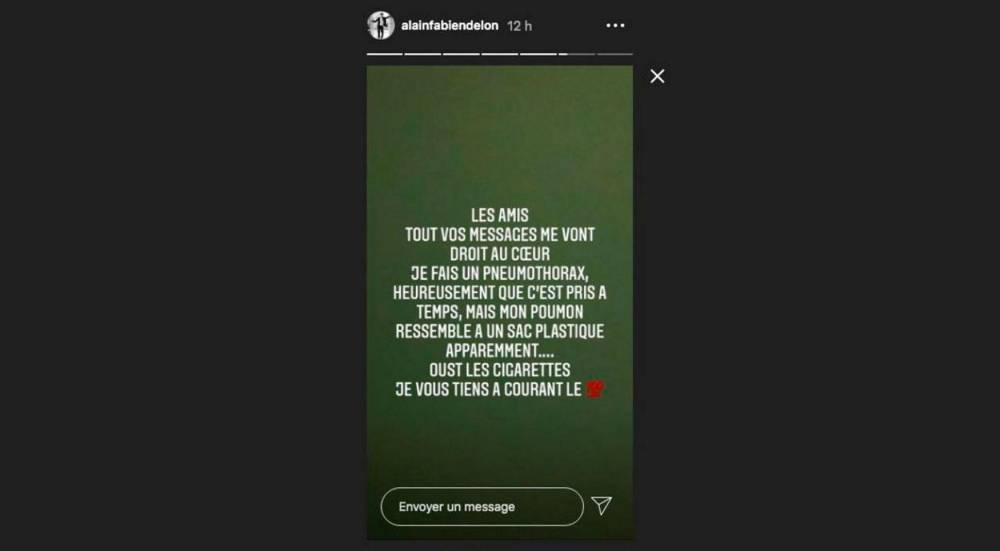Viewport: 1000px width, 551px height.
Task: Jump to the last unplayed story segment
Action: coord(615,54)
